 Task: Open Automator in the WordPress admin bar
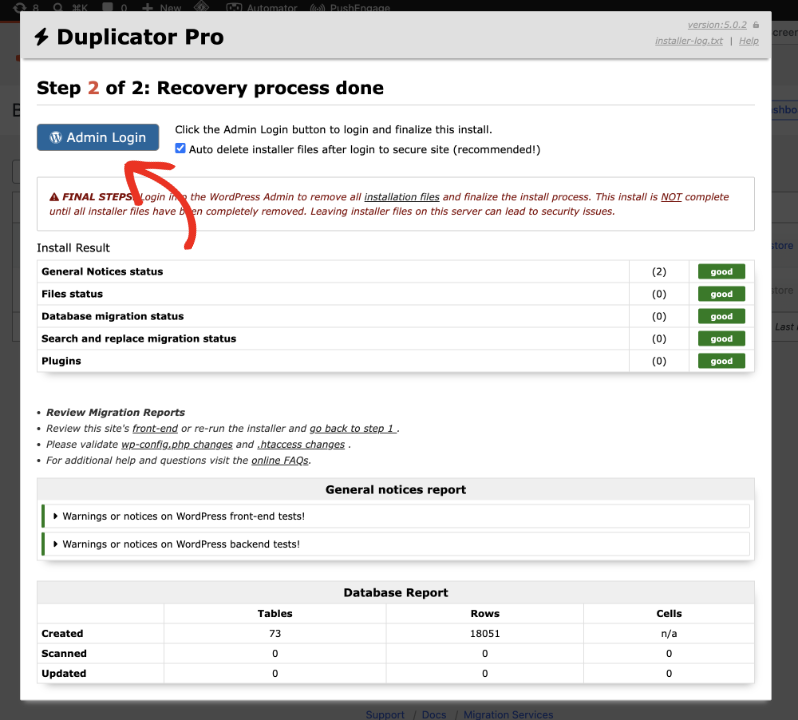pos(262,7)
